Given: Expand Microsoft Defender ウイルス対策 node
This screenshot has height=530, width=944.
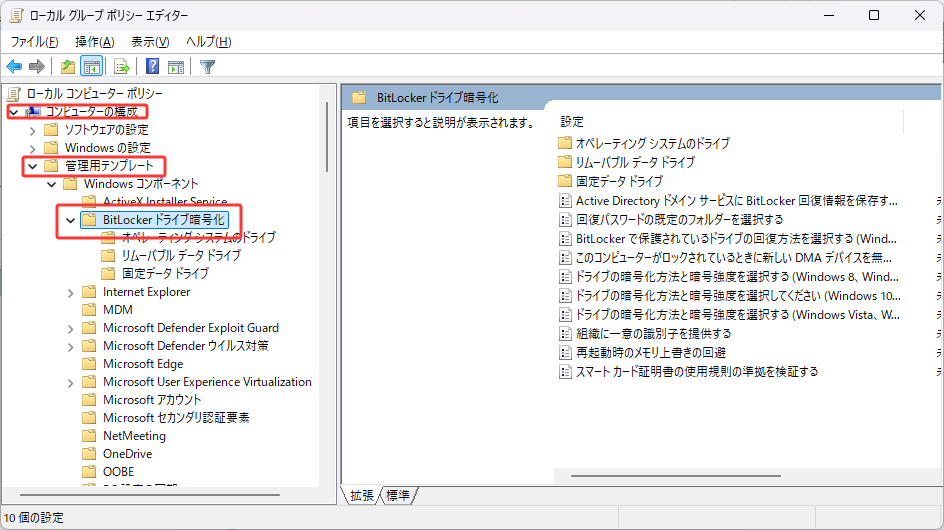Looking at the screenshot, I should (70, 347).
